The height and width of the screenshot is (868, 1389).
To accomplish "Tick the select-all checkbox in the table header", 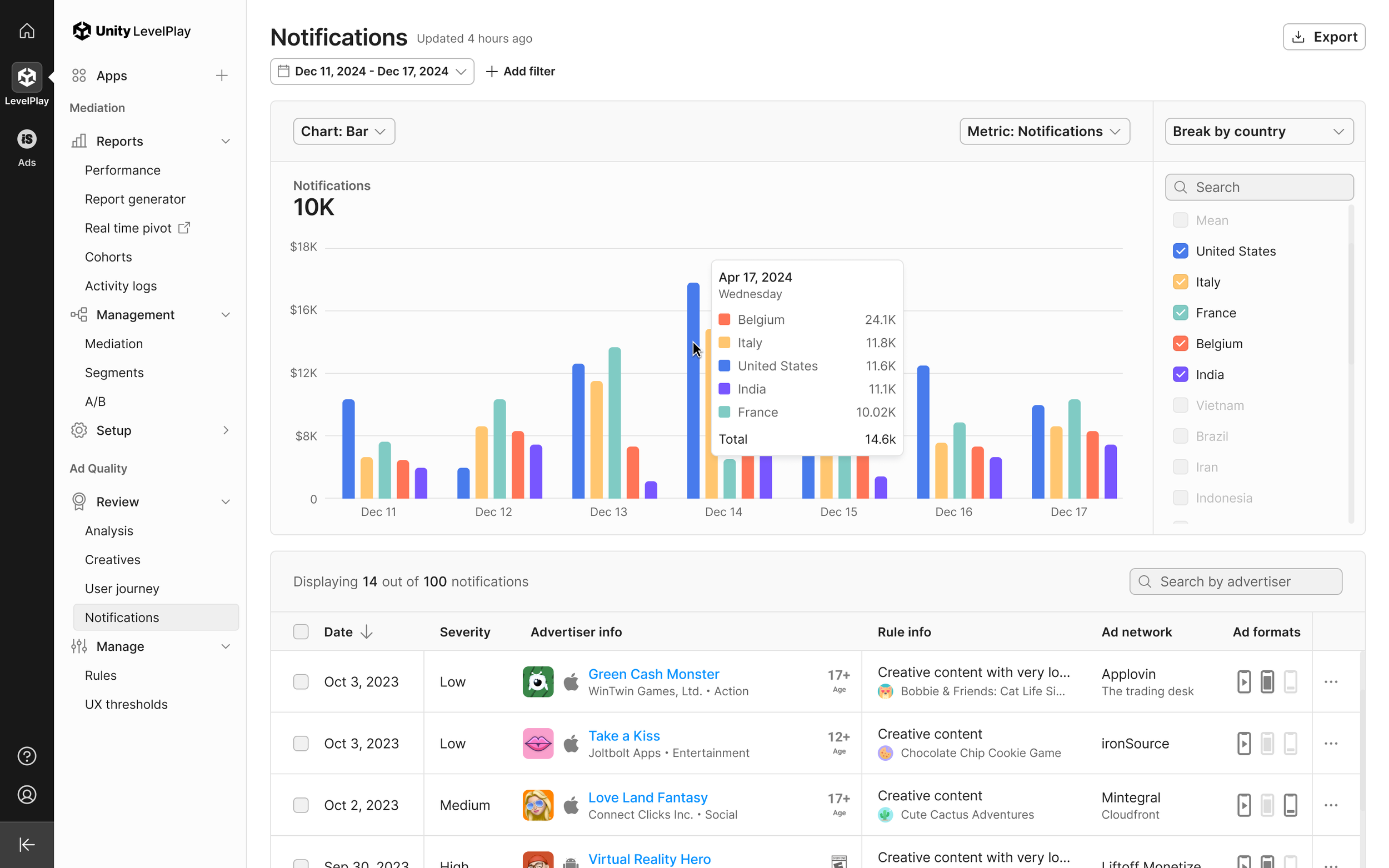I will (x=301, y=631).
